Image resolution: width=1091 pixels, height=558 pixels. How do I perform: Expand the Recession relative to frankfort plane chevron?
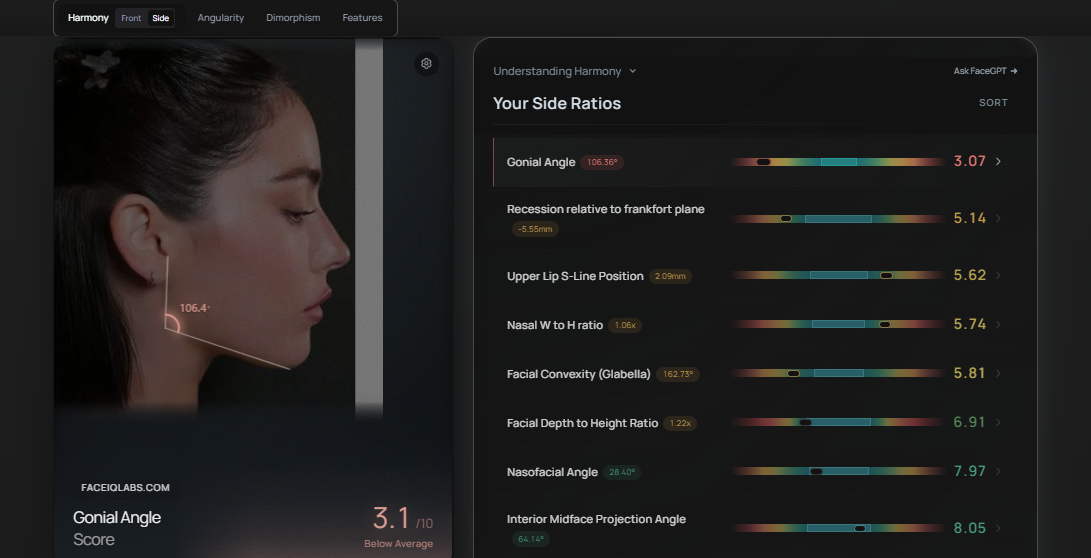point(998,218)
